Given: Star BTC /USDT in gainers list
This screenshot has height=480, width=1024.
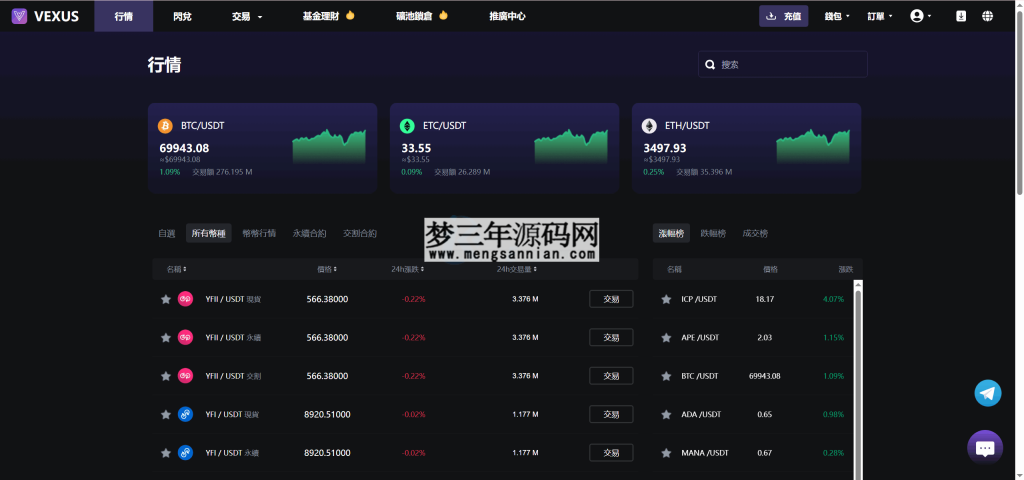Looking at the screenshot, I should [666, 376].
